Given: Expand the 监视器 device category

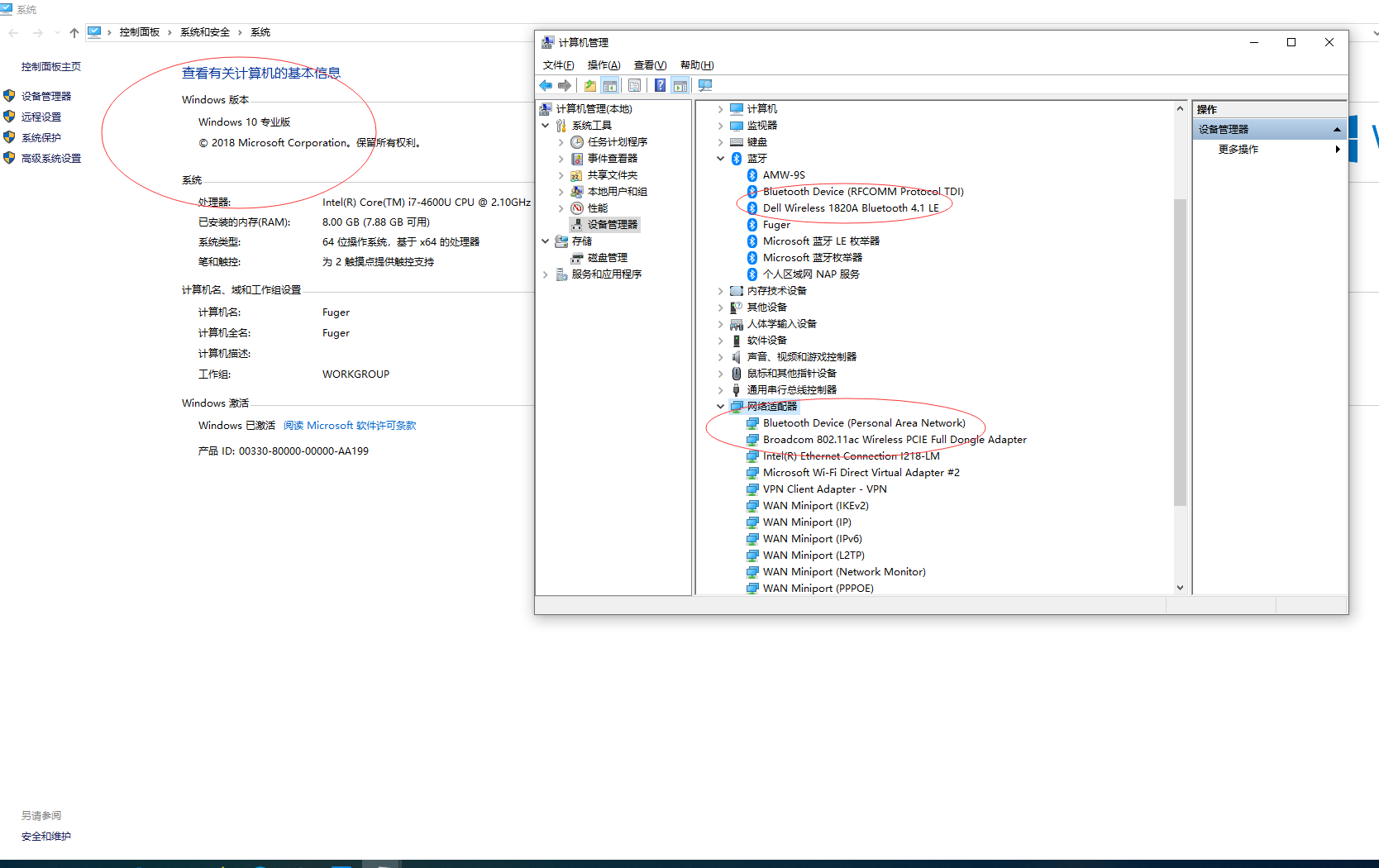Looking at the screenshot, I should [720, 125].
